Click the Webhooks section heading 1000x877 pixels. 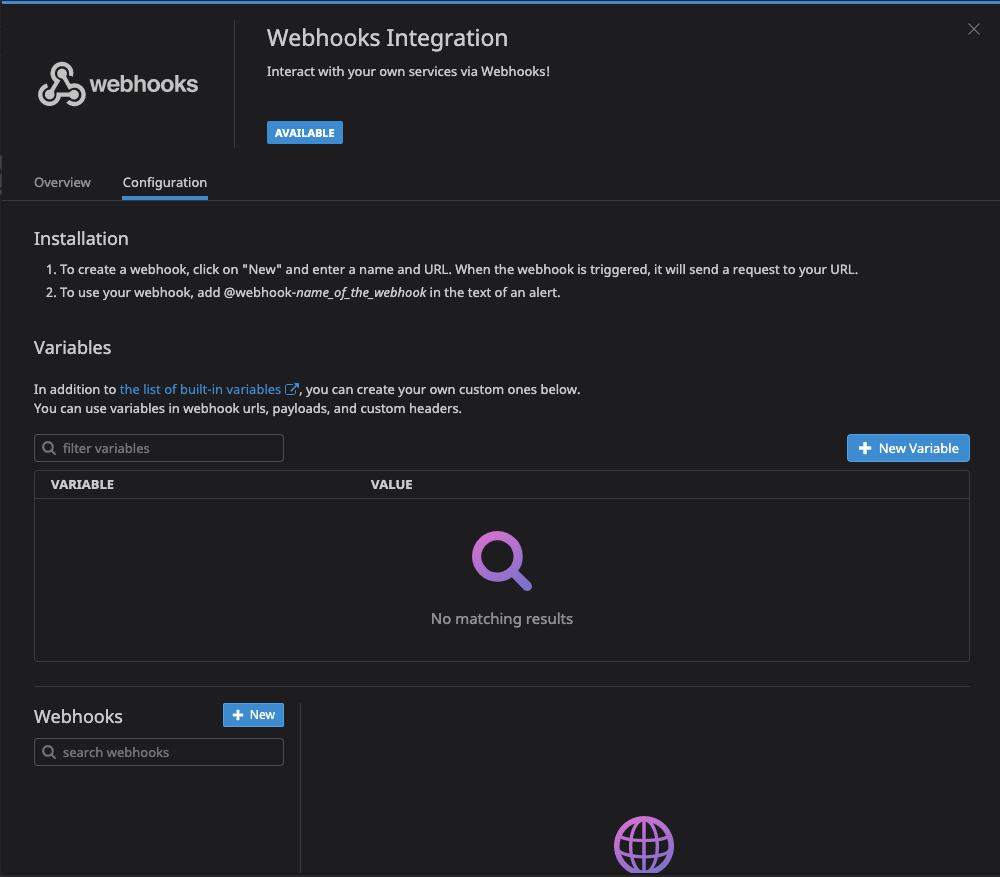[x=78, y=716]
